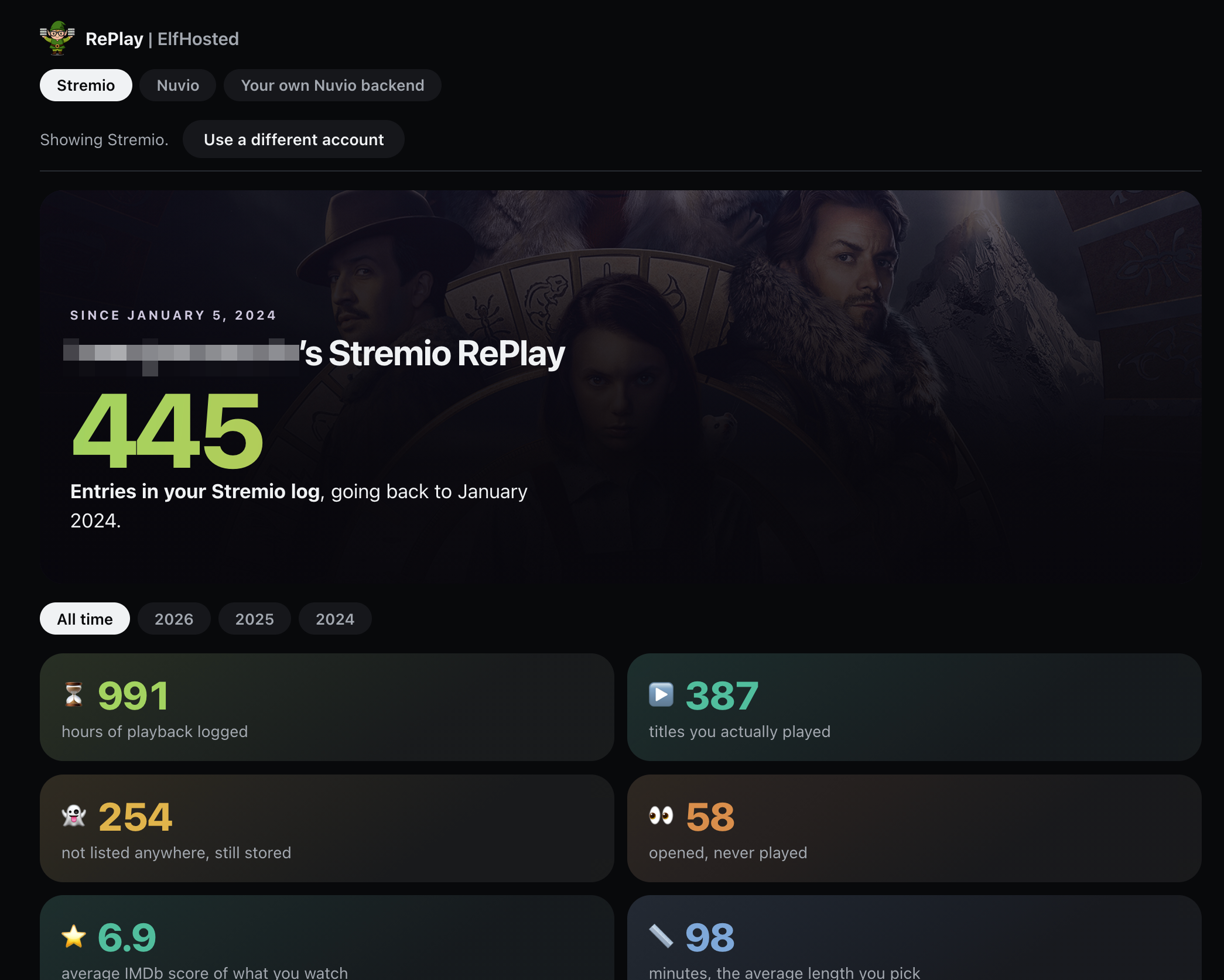
Task: Click the eyes emoji beside 58
Action: pos(661,815)
